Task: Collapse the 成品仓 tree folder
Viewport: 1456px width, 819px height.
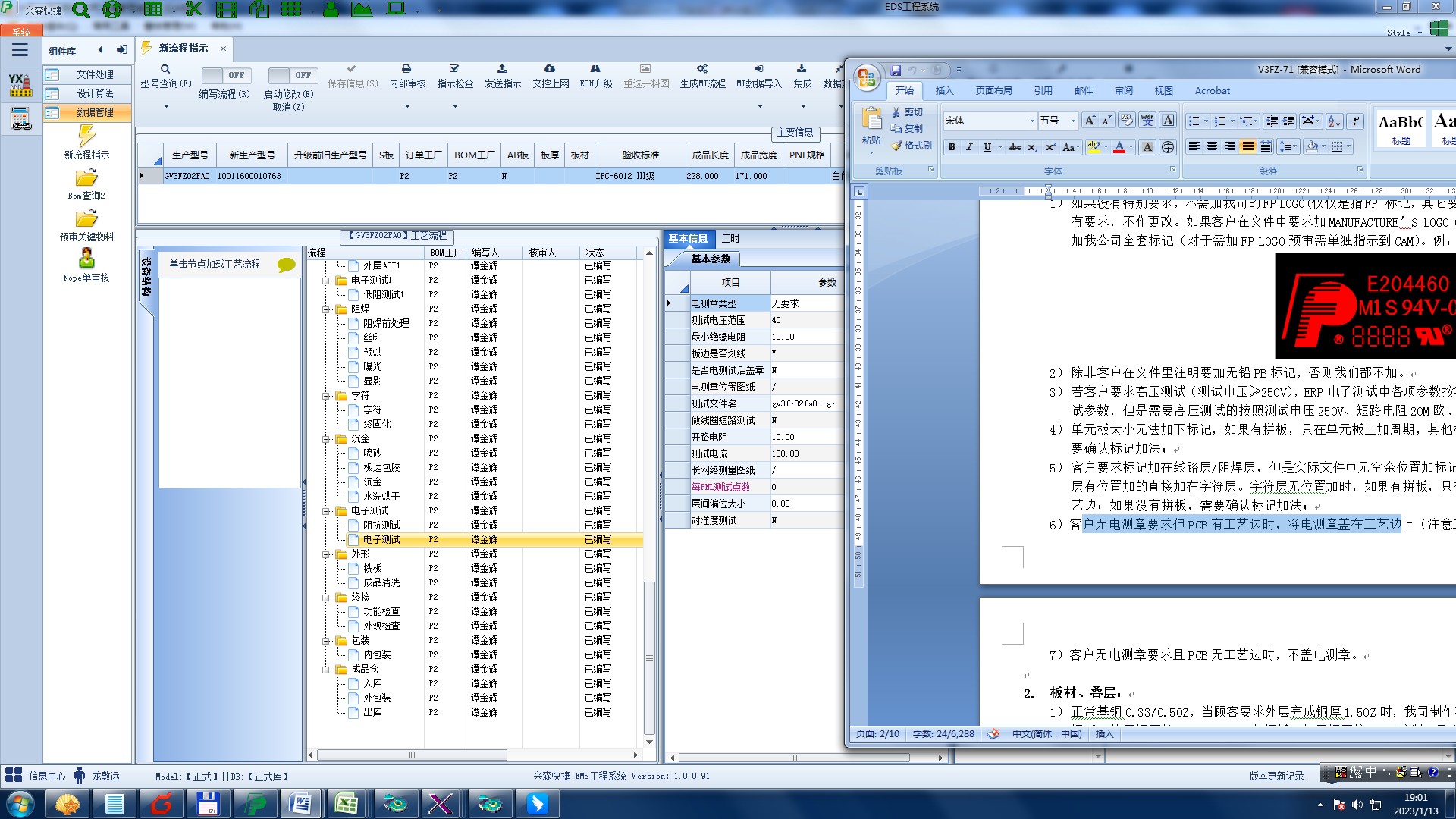Action: click(326, 670)
